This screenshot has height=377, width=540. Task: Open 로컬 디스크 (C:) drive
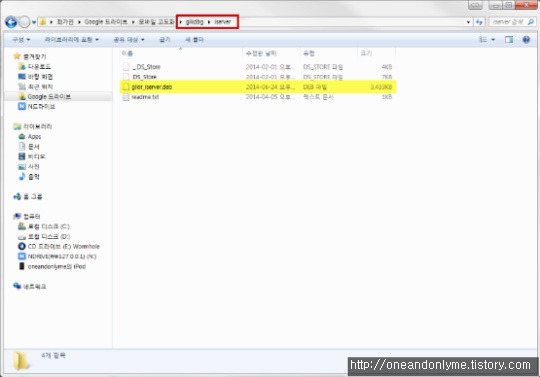(44, 227)
